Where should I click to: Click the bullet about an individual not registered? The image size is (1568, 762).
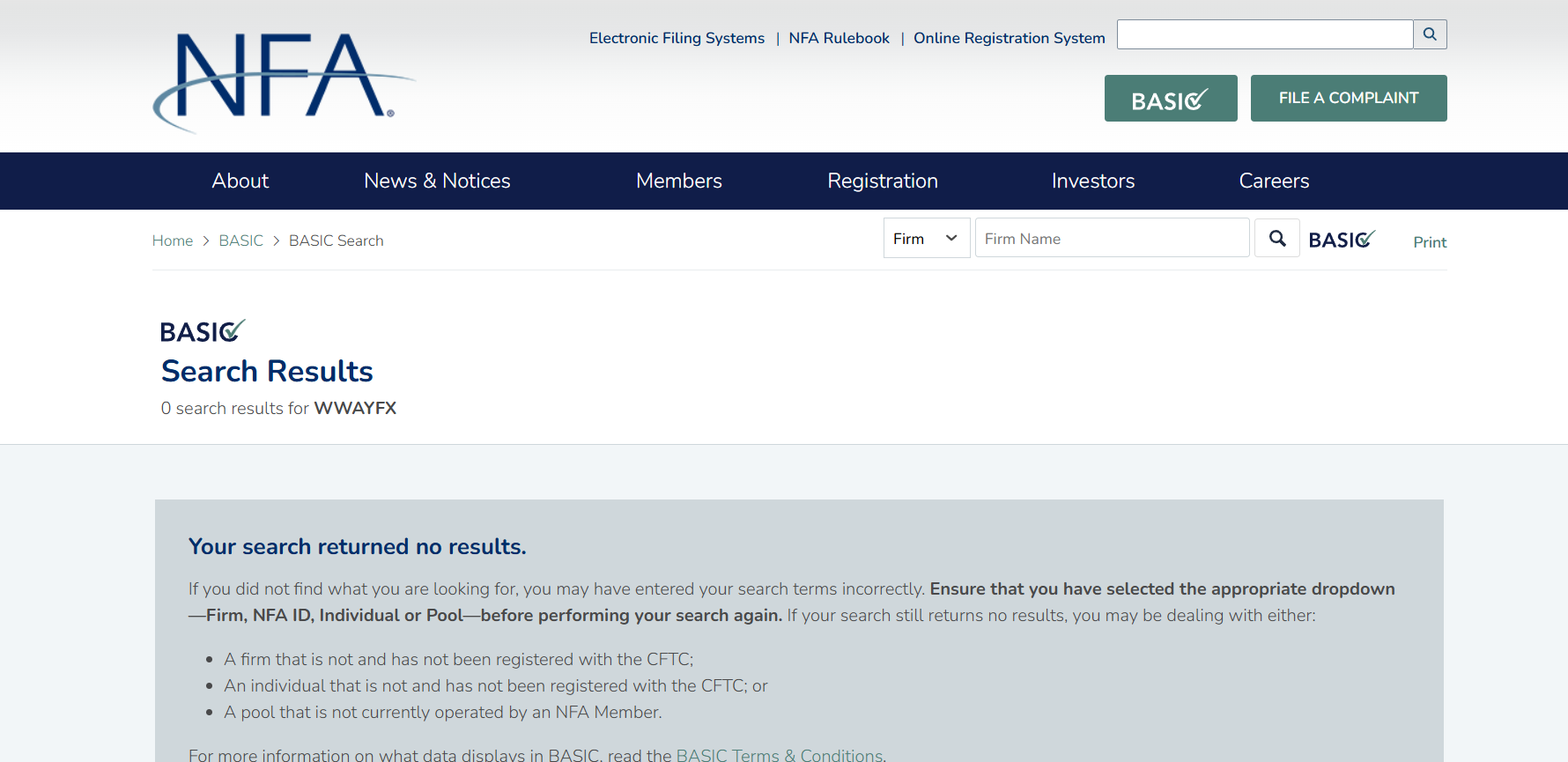[496, 685]
